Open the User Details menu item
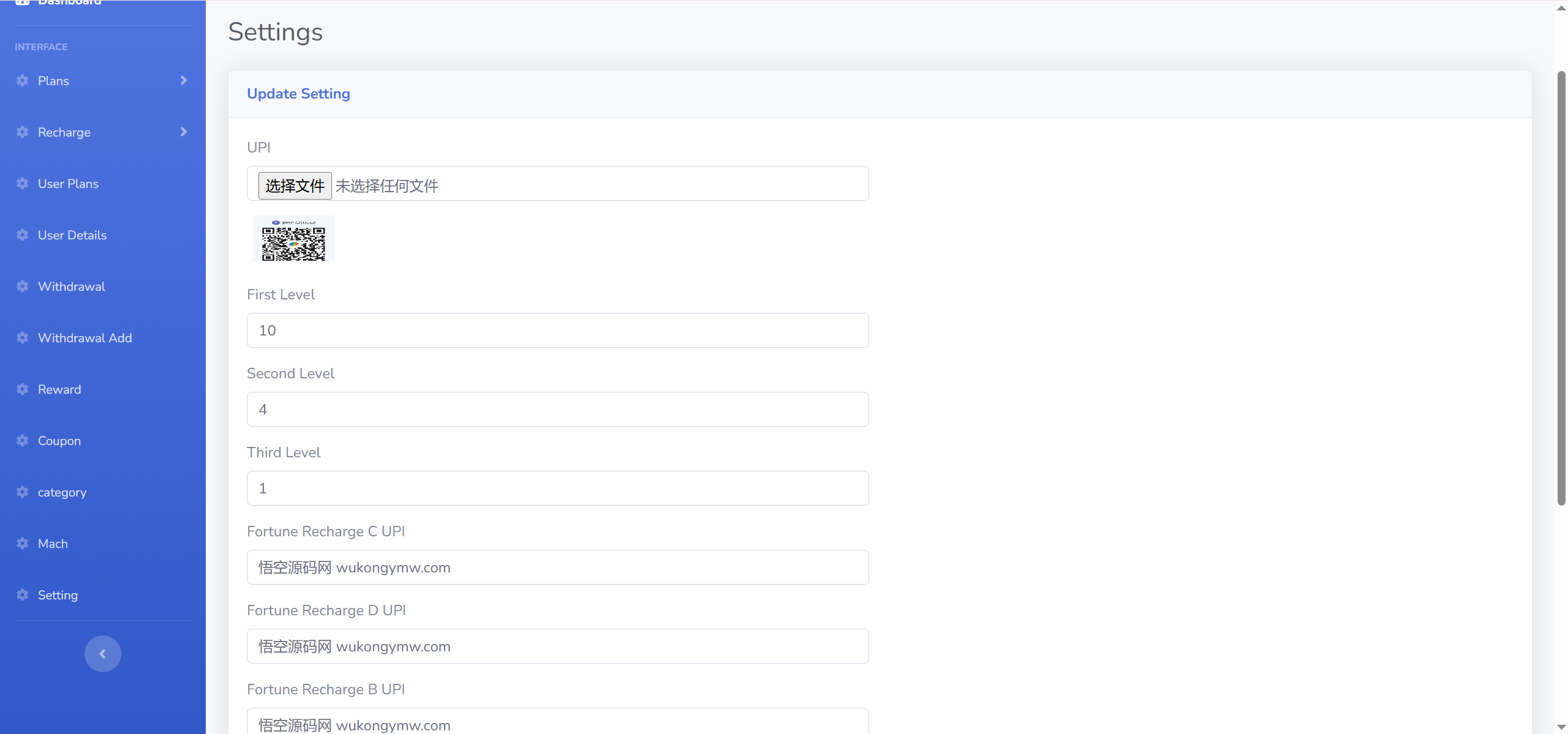The width and height of the screenshot is (1568, 734). click(72, 235)
